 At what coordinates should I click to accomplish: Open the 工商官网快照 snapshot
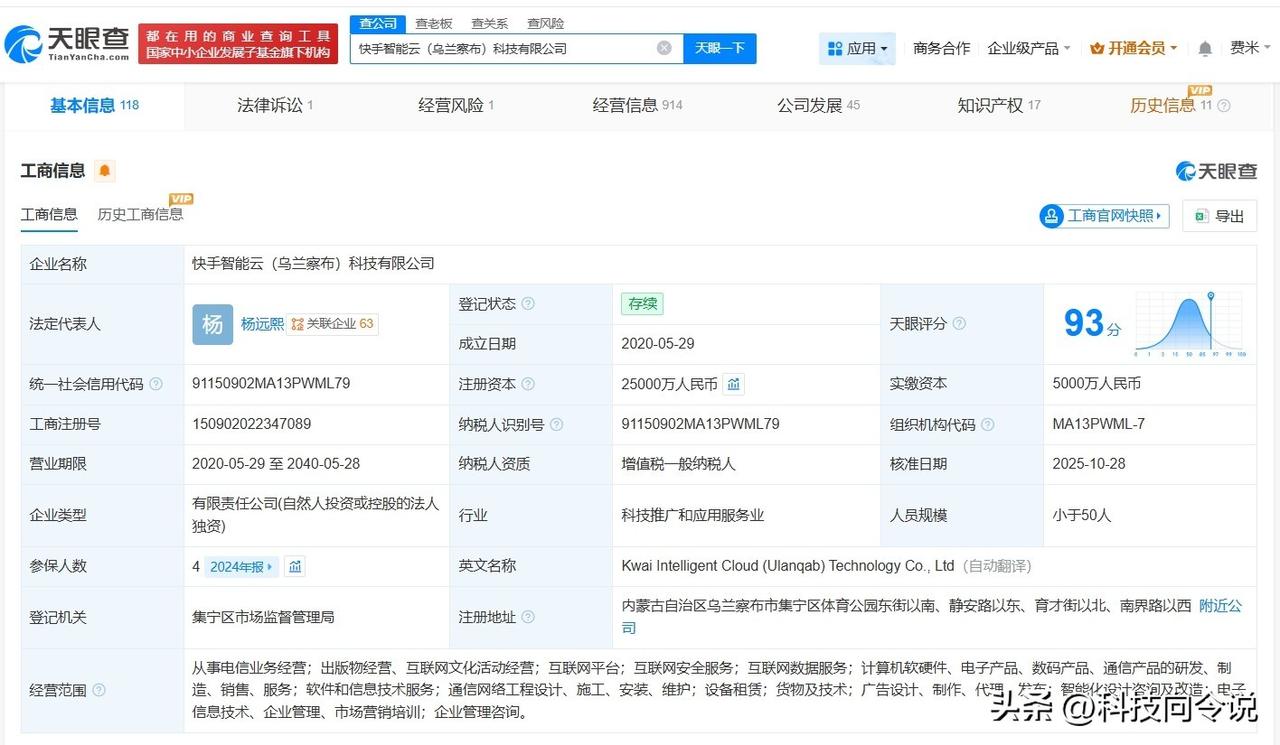click(x=1104, y=216)
